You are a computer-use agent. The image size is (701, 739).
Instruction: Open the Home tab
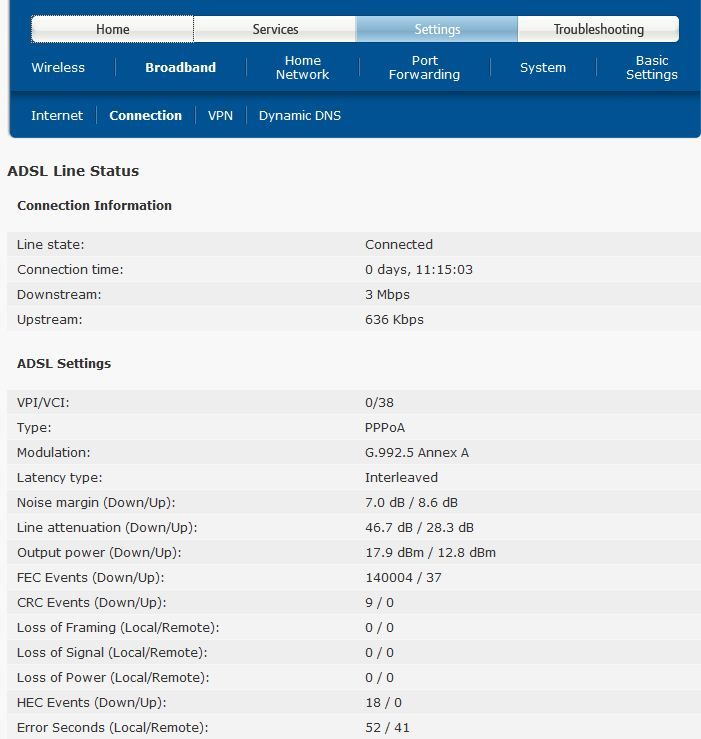point(112,29)
